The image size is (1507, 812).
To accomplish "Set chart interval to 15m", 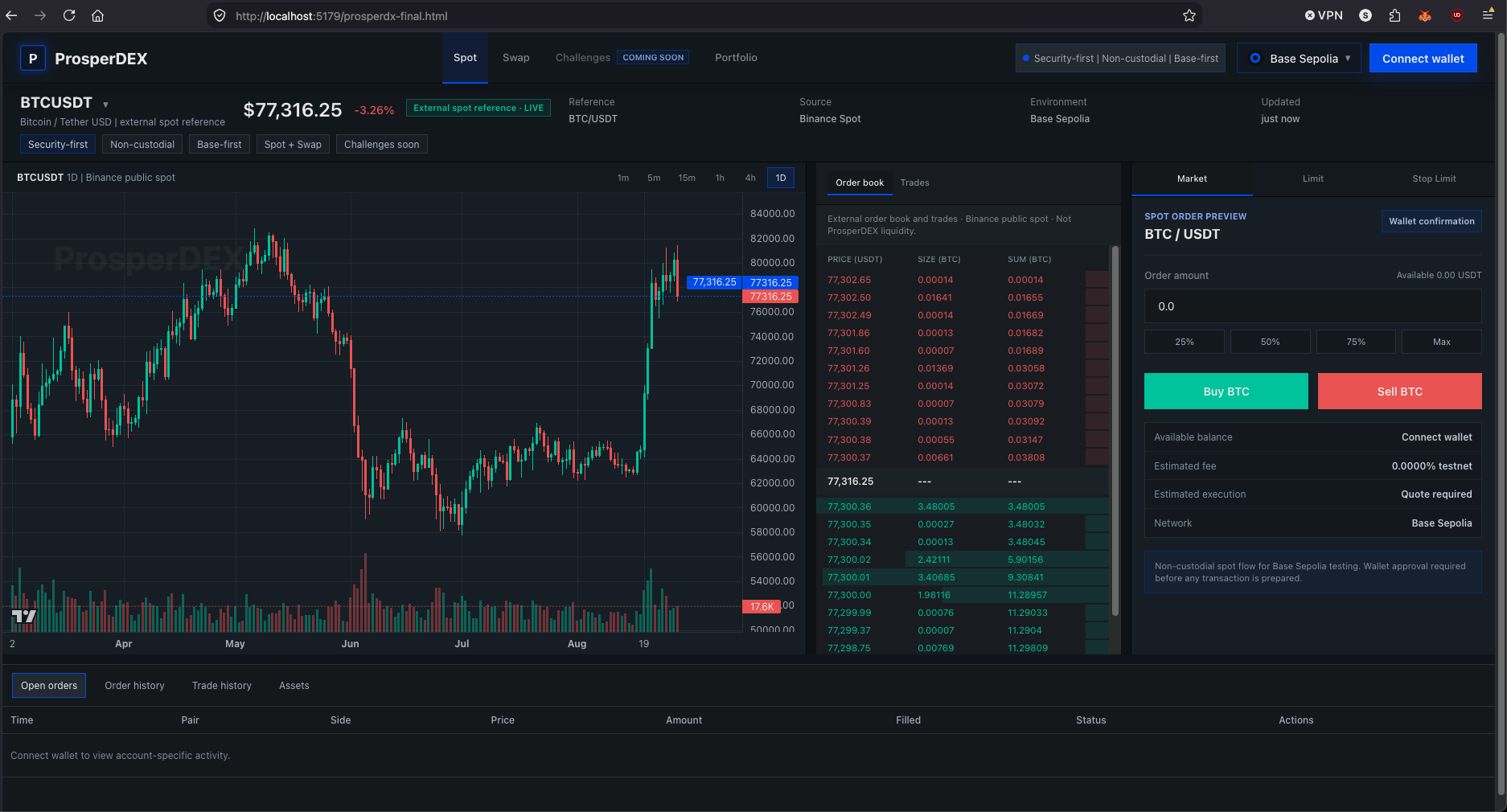I will tap(687, 178).
